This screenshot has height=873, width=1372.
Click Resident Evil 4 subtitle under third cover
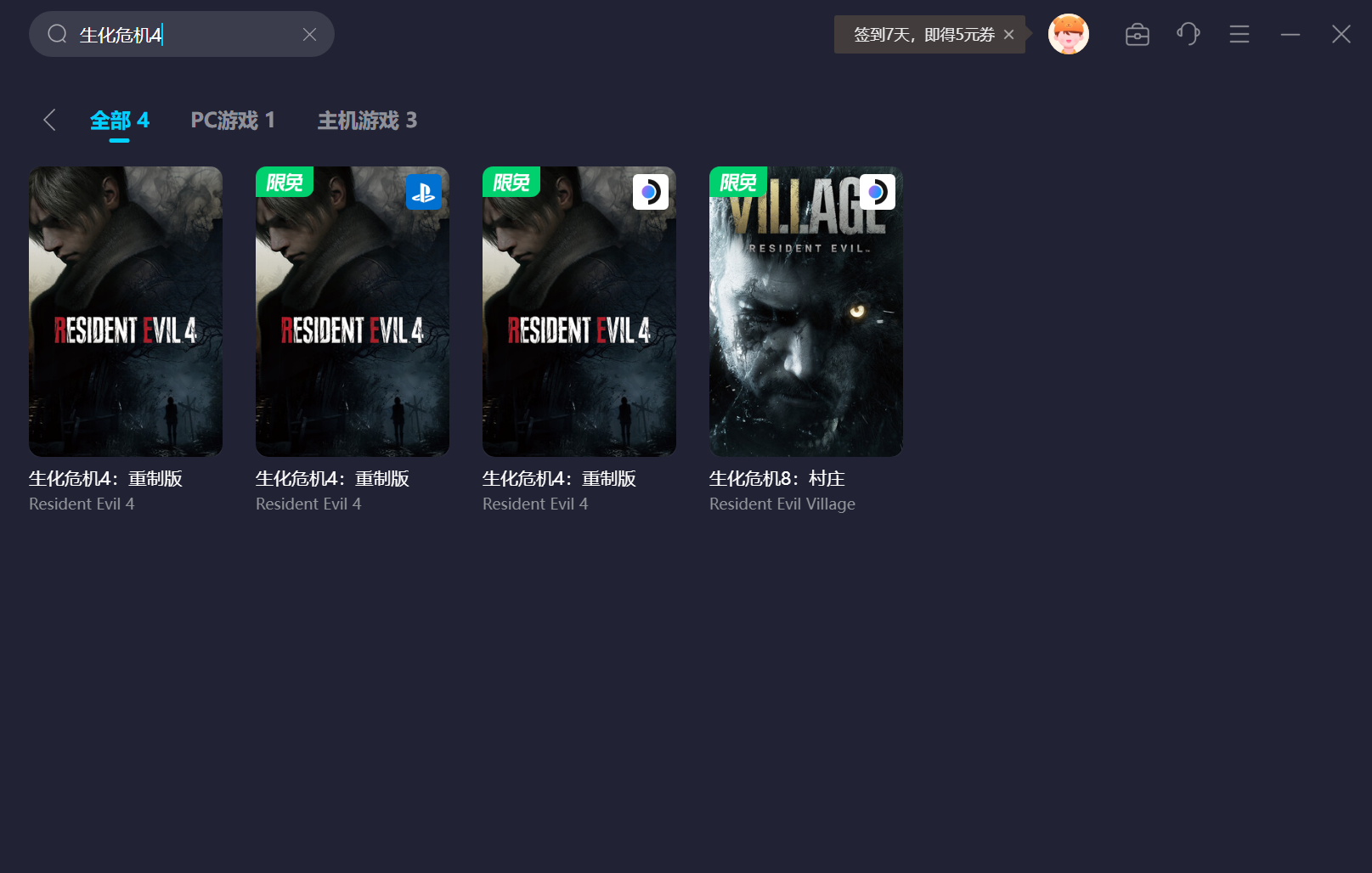click(x=535, y=504)
